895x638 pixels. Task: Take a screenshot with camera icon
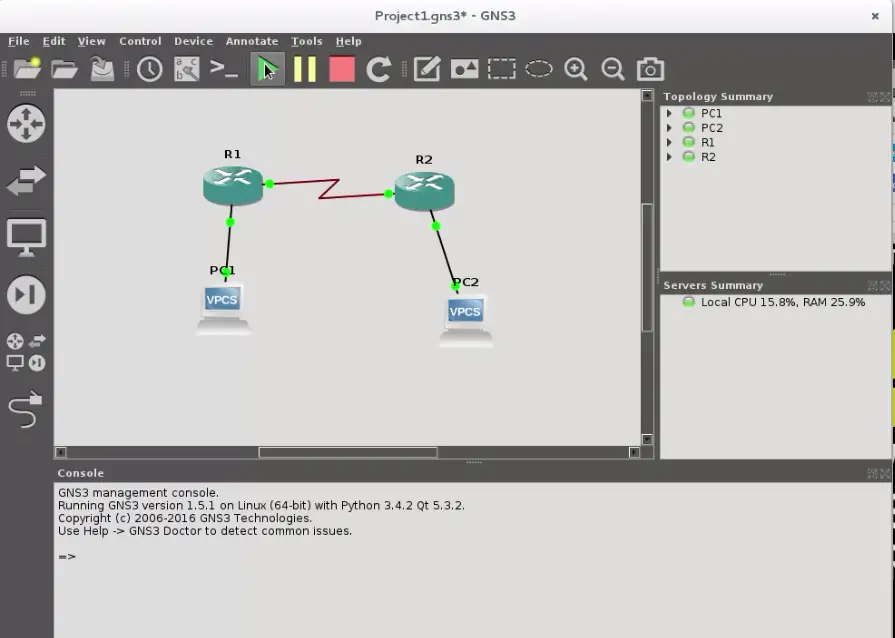click(x=650, y=69)
